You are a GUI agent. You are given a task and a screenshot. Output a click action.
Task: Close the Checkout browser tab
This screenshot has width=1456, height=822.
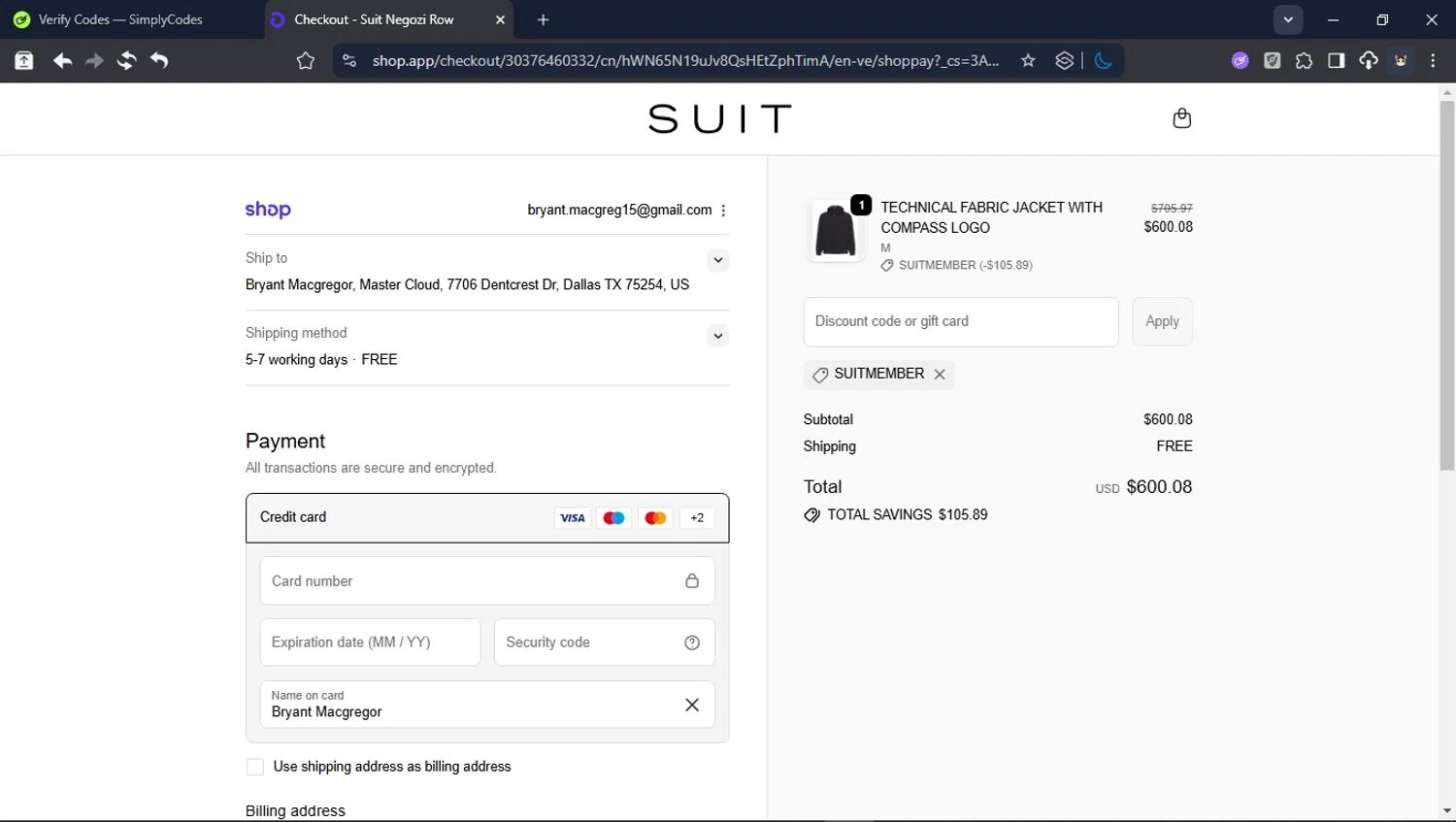500,19
